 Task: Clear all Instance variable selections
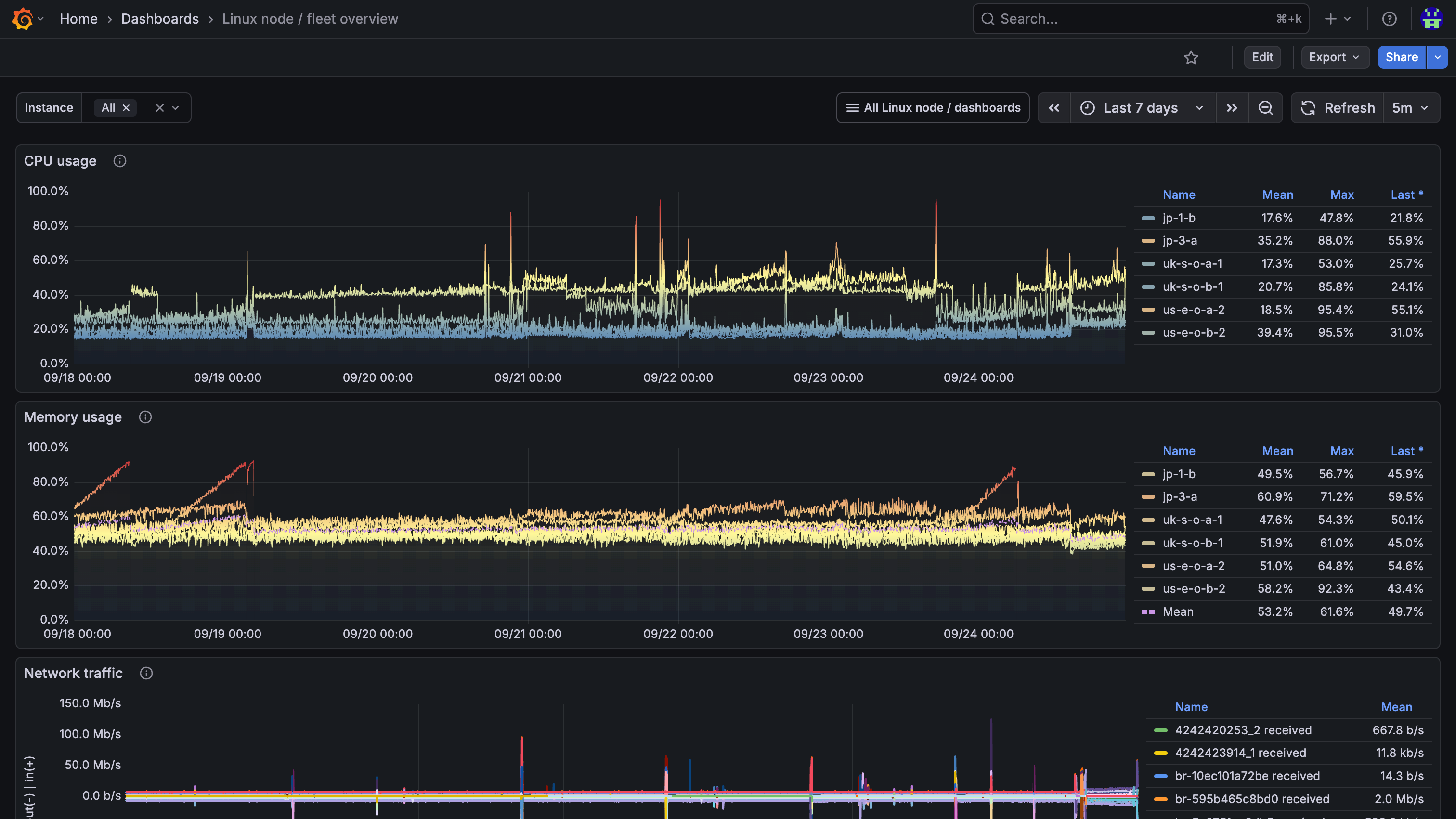pyautogui.click(x=160, y=108)
